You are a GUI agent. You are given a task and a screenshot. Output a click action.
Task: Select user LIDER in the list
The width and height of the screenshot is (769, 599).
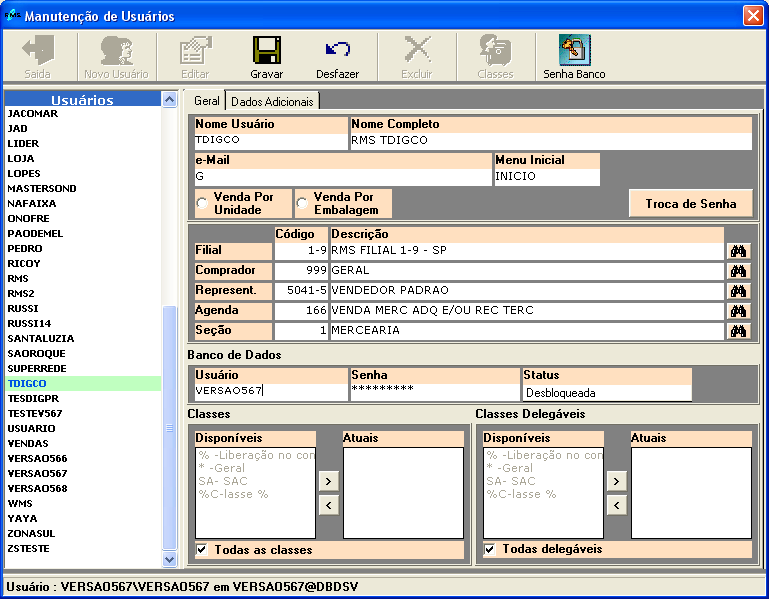coord(82,144)
